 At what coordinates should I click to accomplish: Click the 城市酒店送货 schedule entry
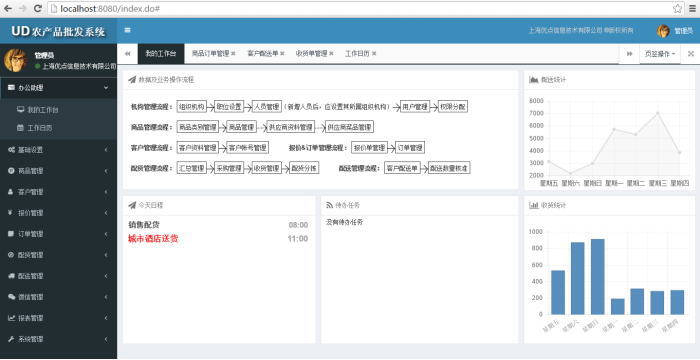click(153, 239)
